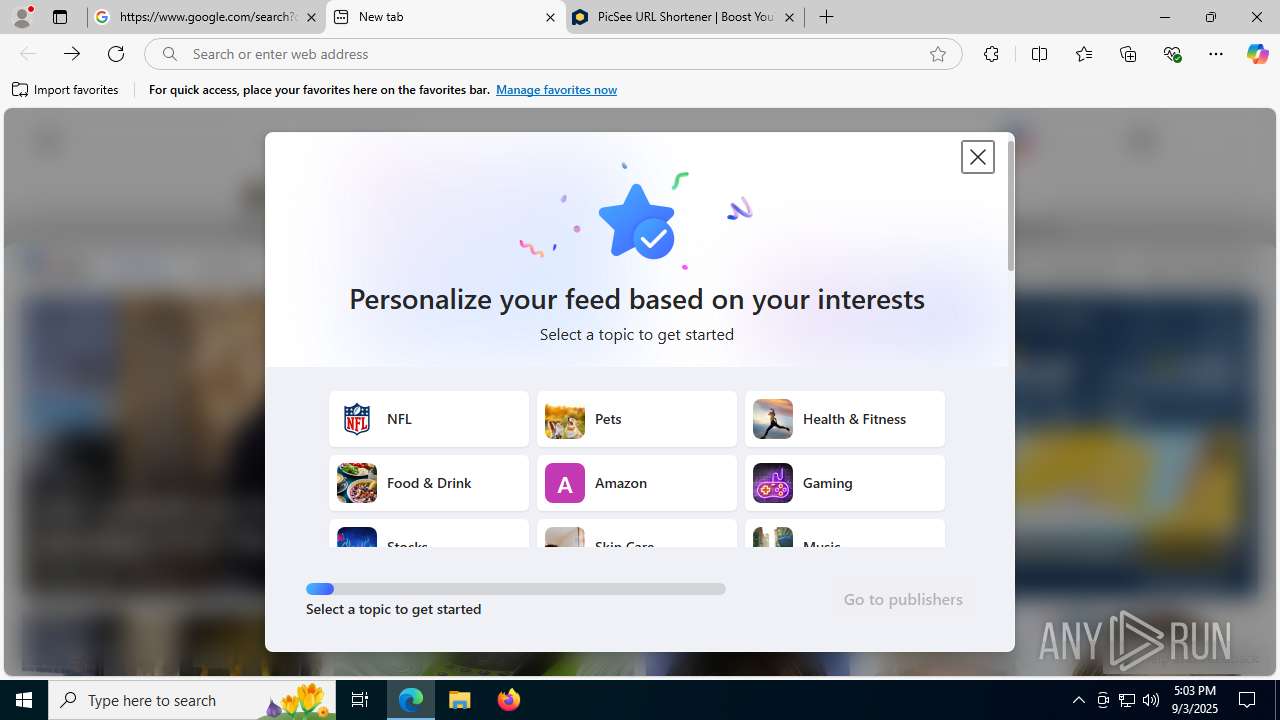Image resolution: width=1280 pixels, height=720 pixels.
Task: Close the New tab tab
Action: pyautogui.click(x=550, y=17)
